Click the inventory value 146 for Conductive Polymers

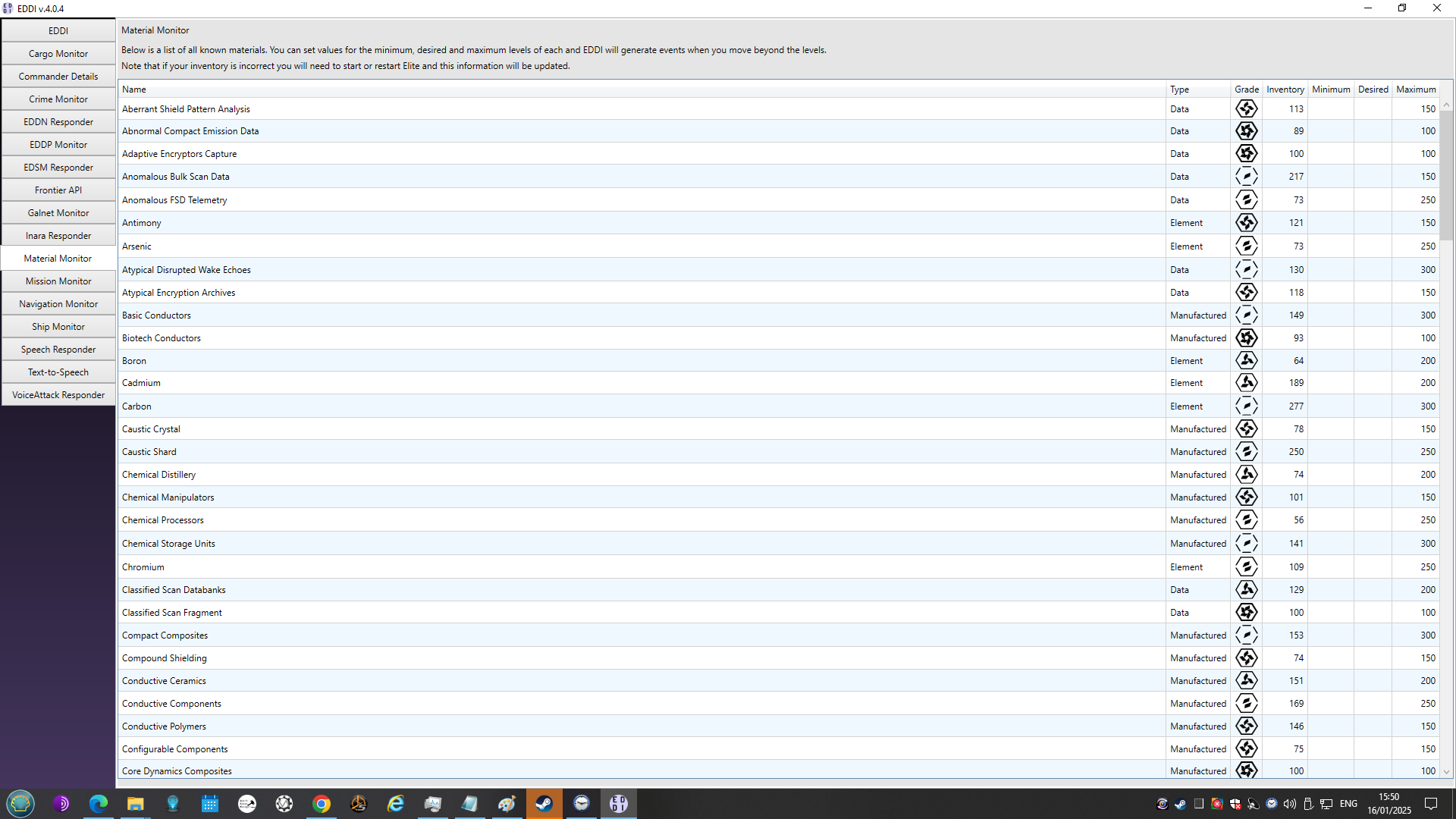(x=1296, y=726)
